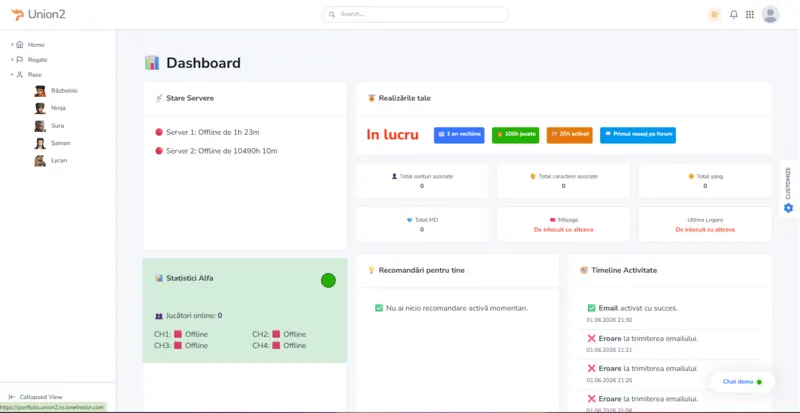
Task: Click the Recomandări lightbulb icon
Action: pos(371,270)
